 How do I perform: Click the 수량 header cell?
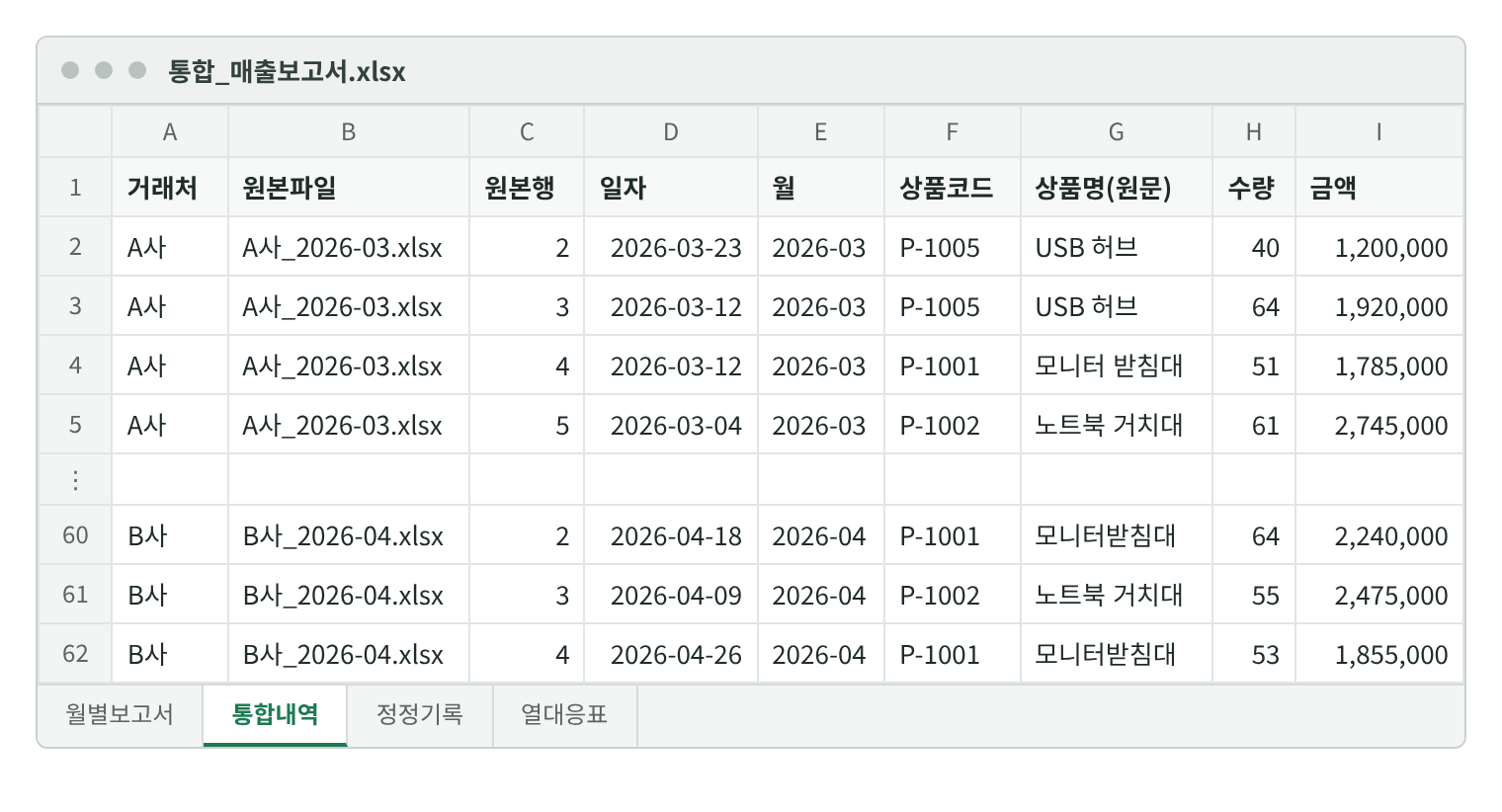click(1254, 188)
